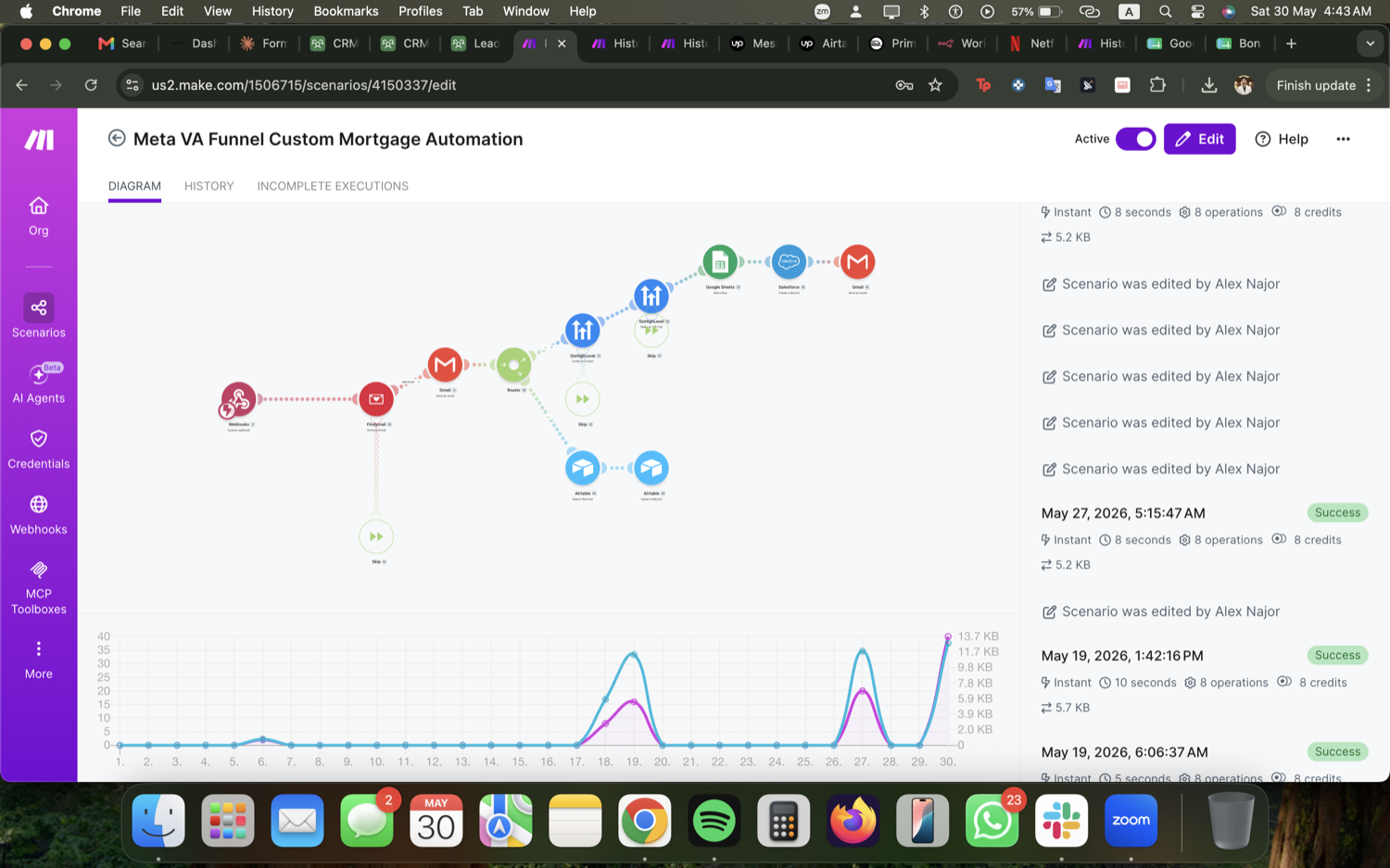This screenshot has height=868, width=1390.
Task: Click the blue chart peak at day 27
Action: click(863, 651)
